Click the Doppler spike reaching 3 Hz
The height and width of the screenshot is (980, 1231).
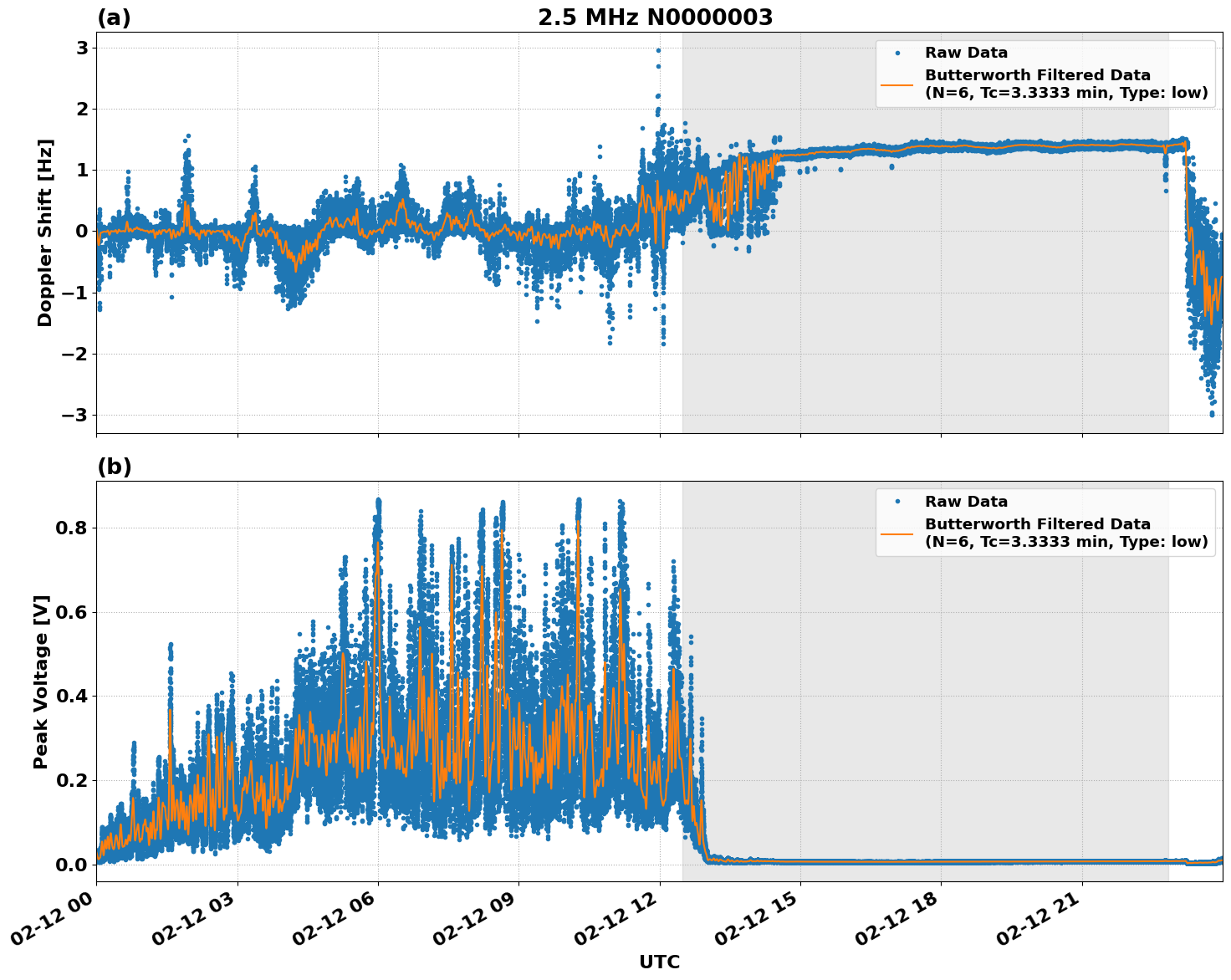[x=657, y=51]
